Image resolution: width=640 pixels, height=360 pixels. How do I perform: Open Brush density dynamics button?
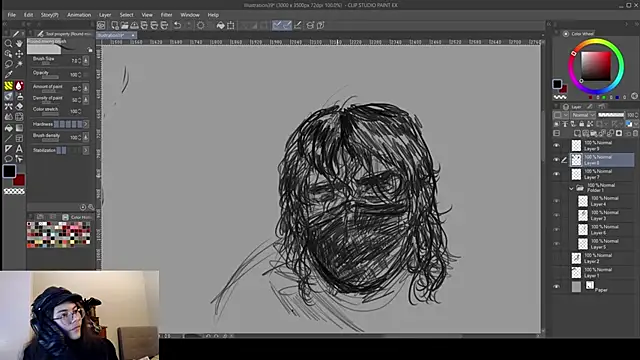86,138
